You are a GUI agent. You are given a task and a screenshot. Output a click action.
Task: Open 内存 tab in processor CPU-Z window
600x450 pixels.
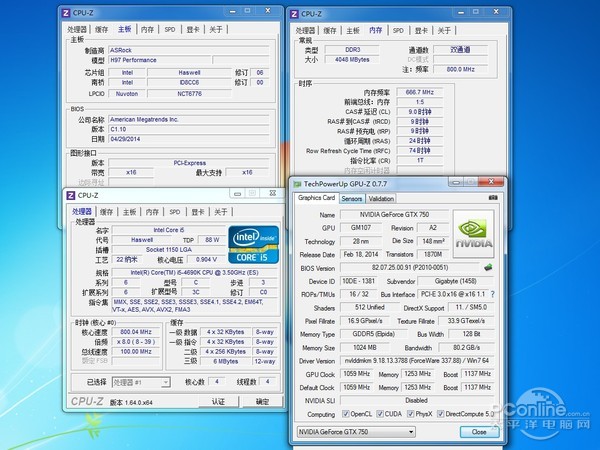(152, 212)
